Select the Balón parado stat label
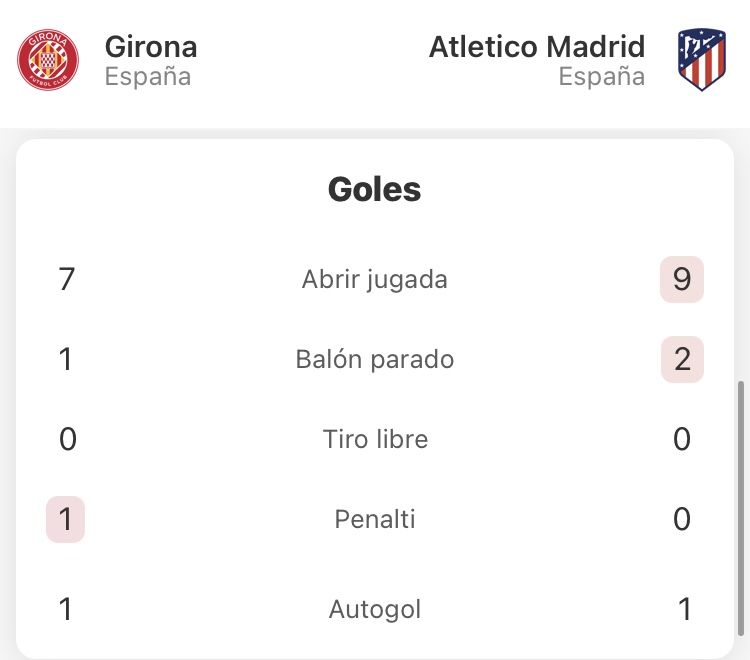750x660 pixels. pos(375,359)
